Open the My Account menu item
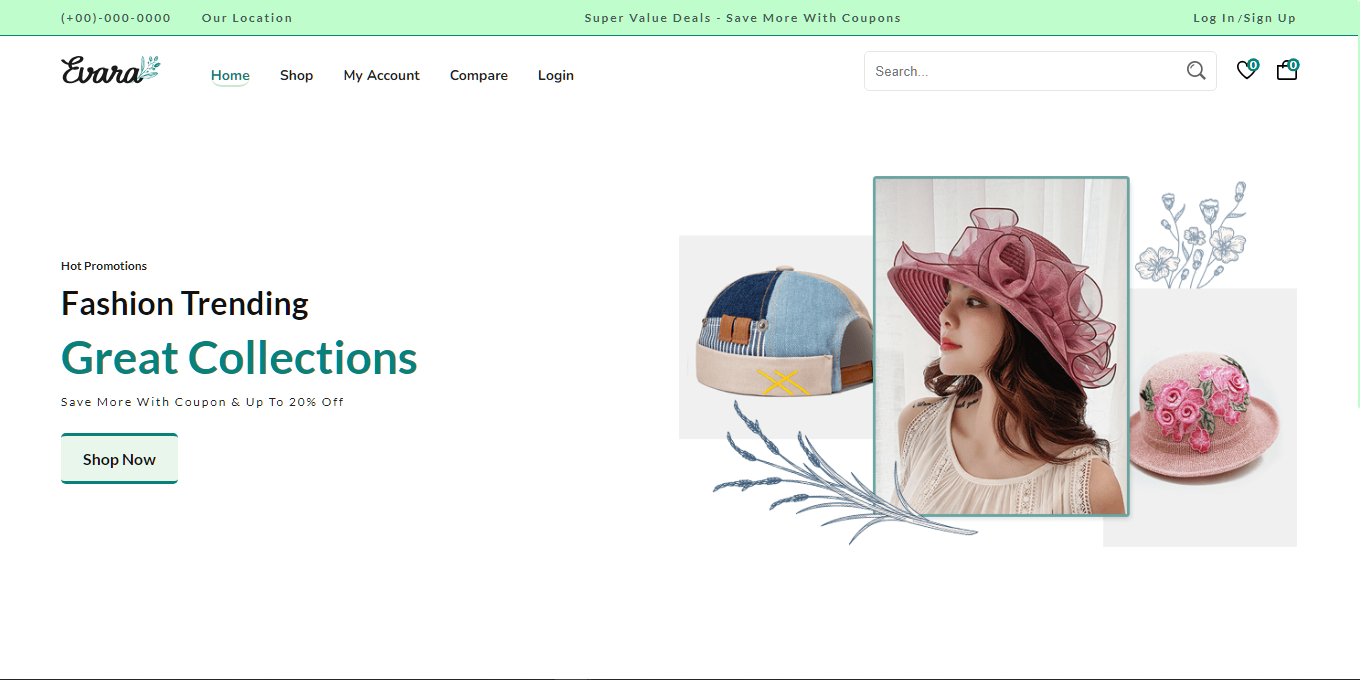The image size is (1360, 680). (x=381, y=75)
